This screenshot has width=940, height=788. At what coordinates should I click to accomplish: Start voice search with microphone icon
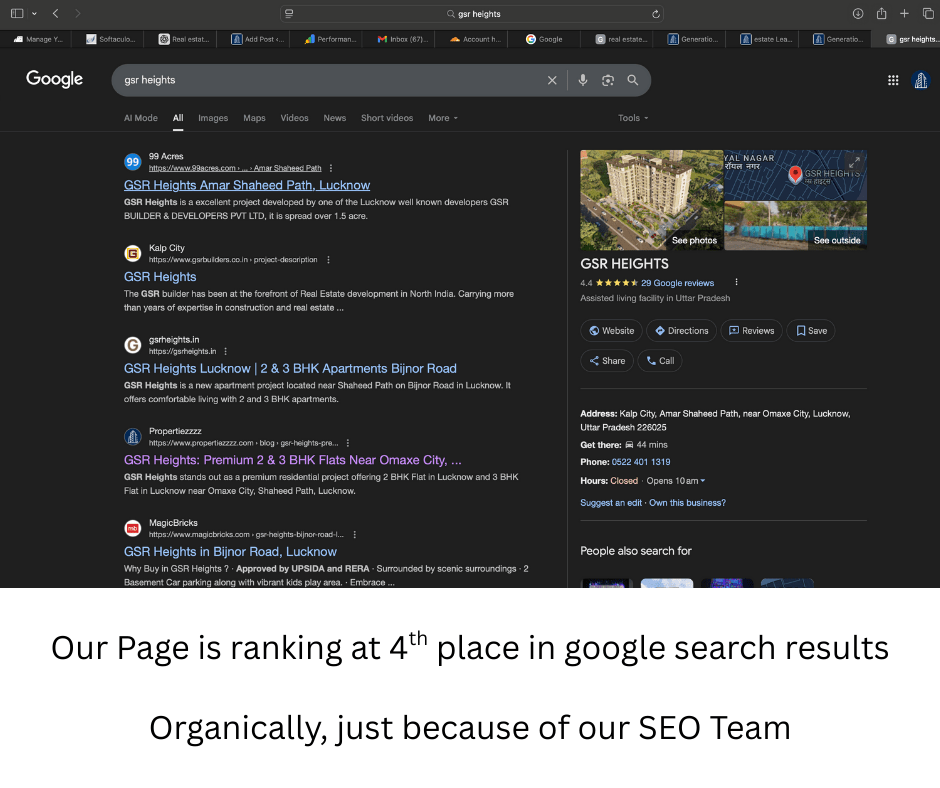[583, 80]
